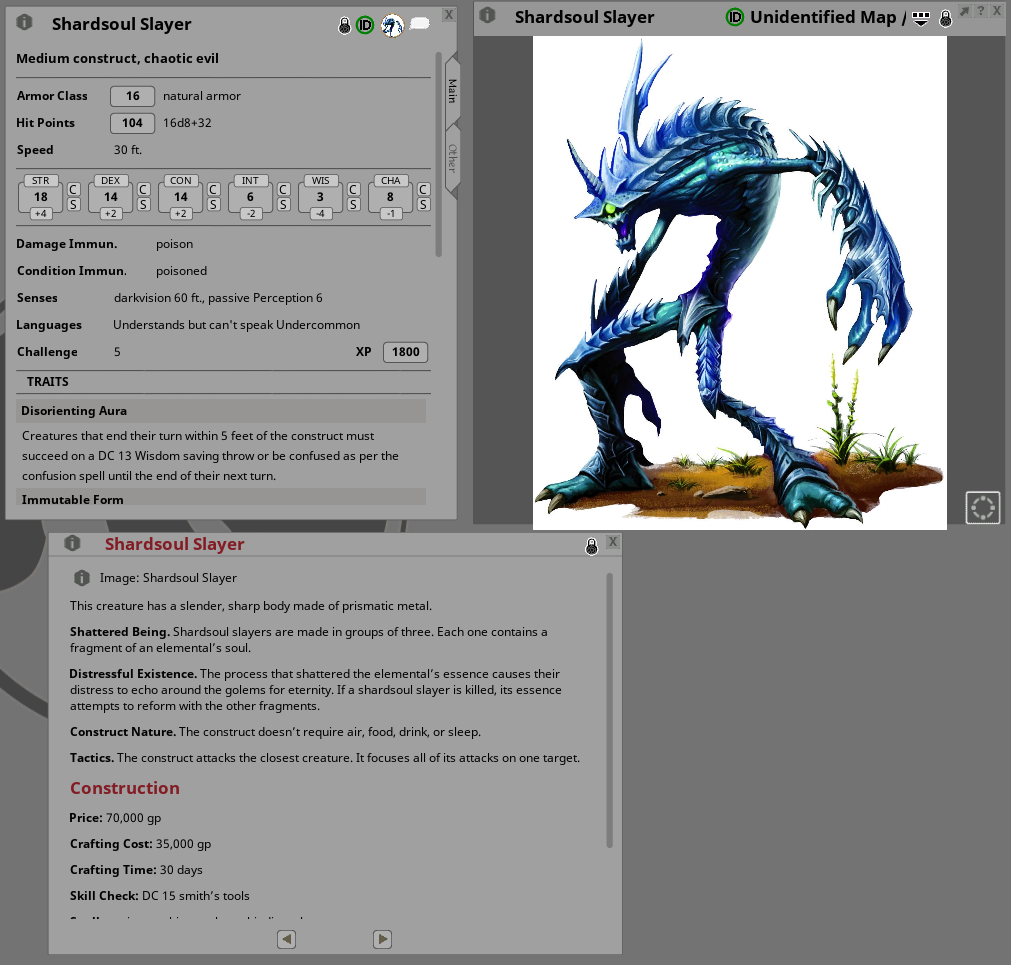Click the Armor Class value 16
The width and height of the screenshot is (1011, 965).
click(132, 96)
